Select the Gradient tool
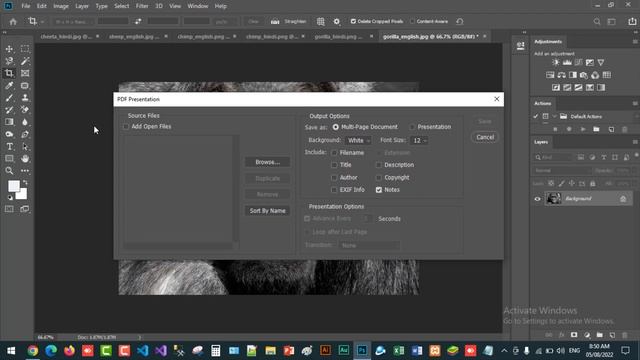The image size is (640, 360). [x=9, y=122]
